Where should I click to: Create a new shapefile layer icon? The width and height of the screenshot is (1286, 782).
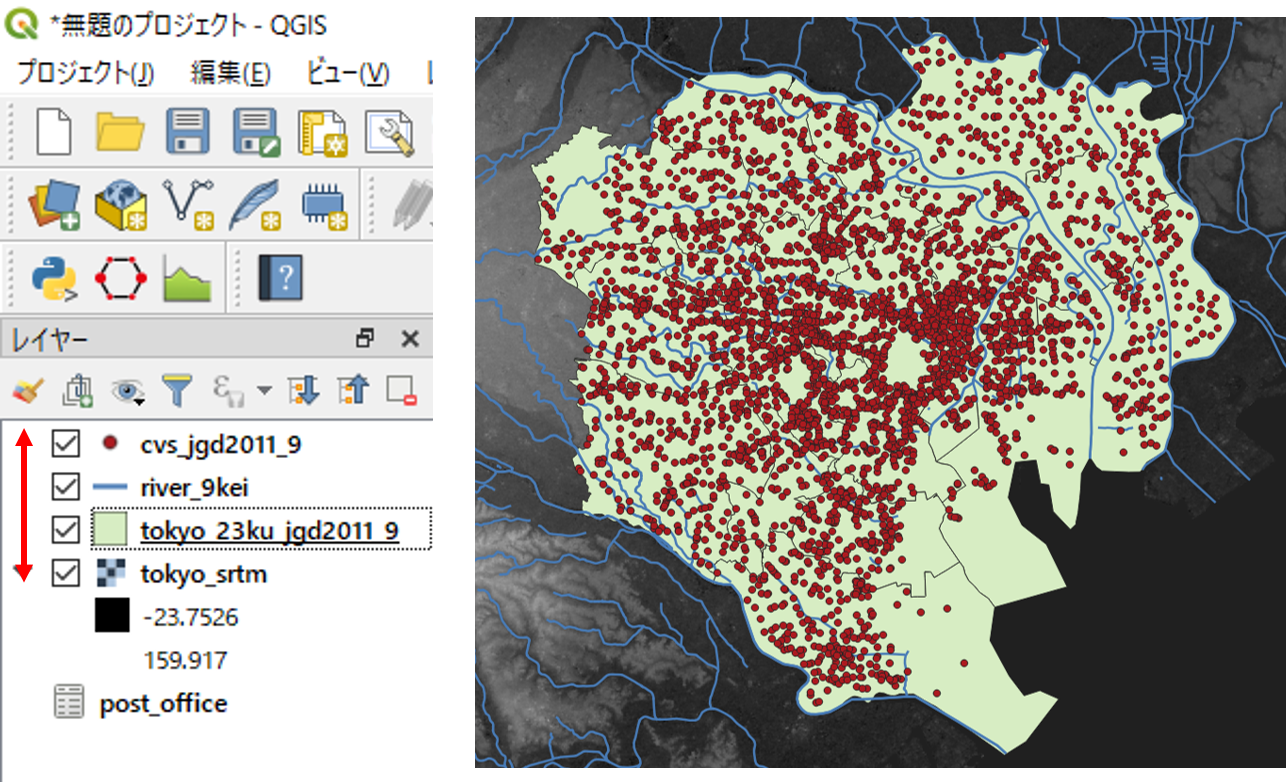pyautogui.click(x=189, y=203)
